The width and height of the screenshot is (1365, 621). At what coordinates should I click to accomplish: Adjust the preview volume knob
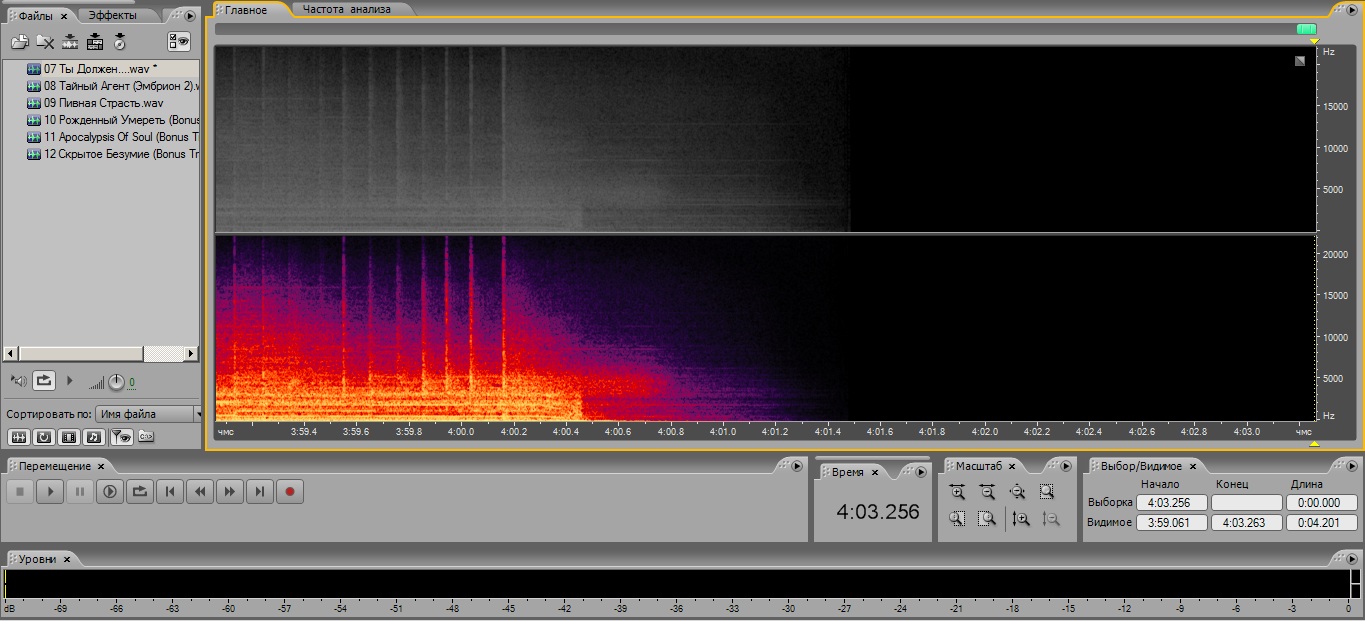pos(117,382)
